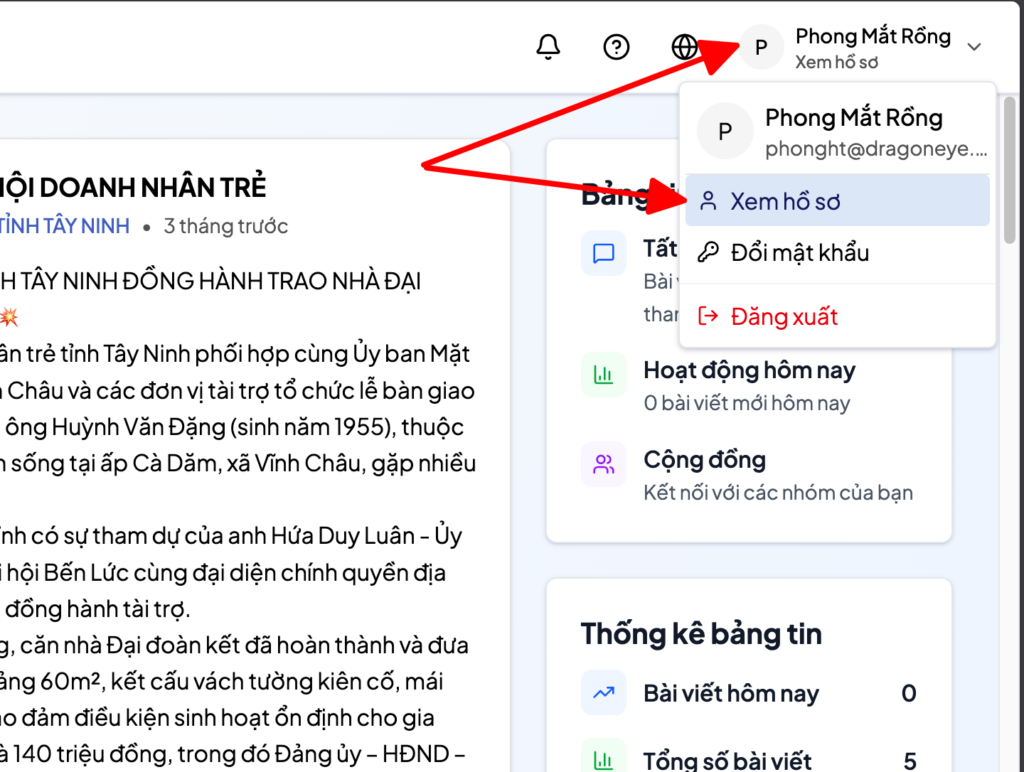1024x772 pixels.
Task: Click the Cộng đồng people icon
Action: click(603, 464)
